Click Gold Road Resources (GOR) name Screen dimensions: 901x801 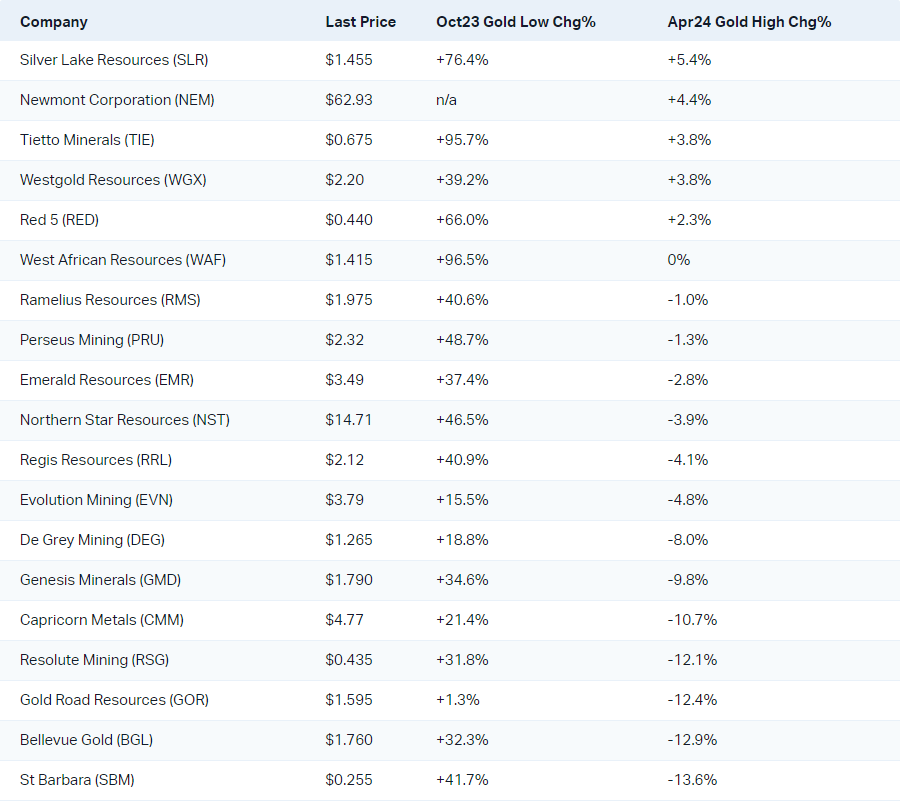point(114,700)
